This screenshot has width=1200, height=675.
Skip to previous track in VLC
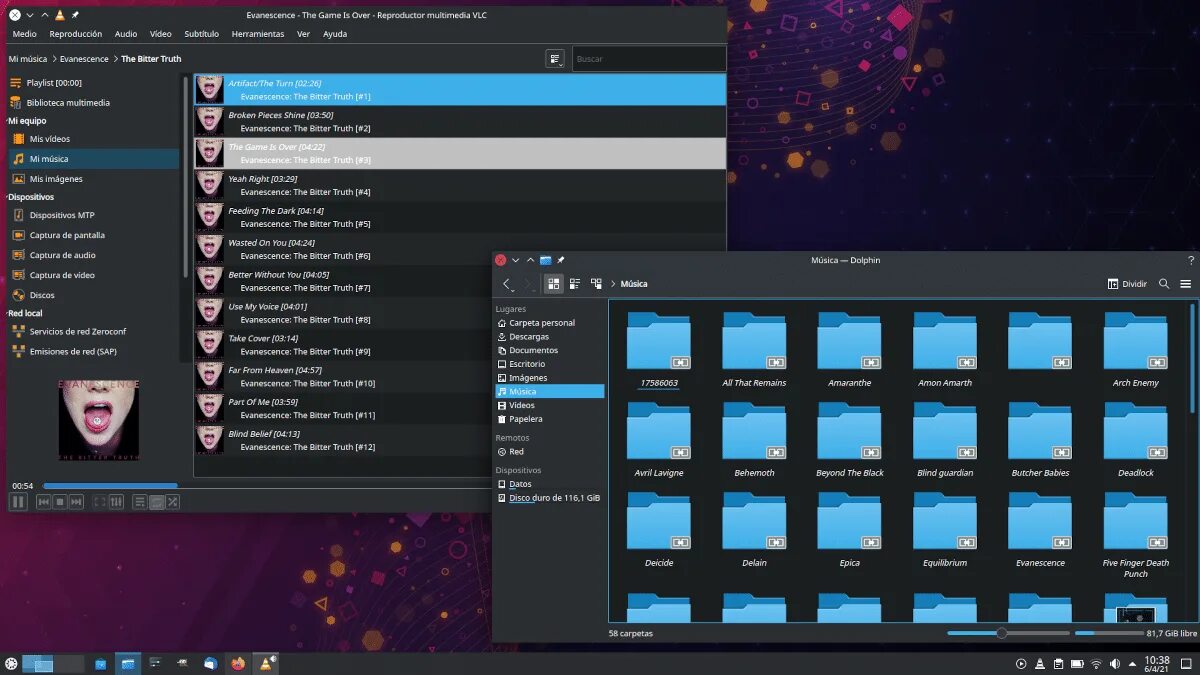tap(43, 502)
